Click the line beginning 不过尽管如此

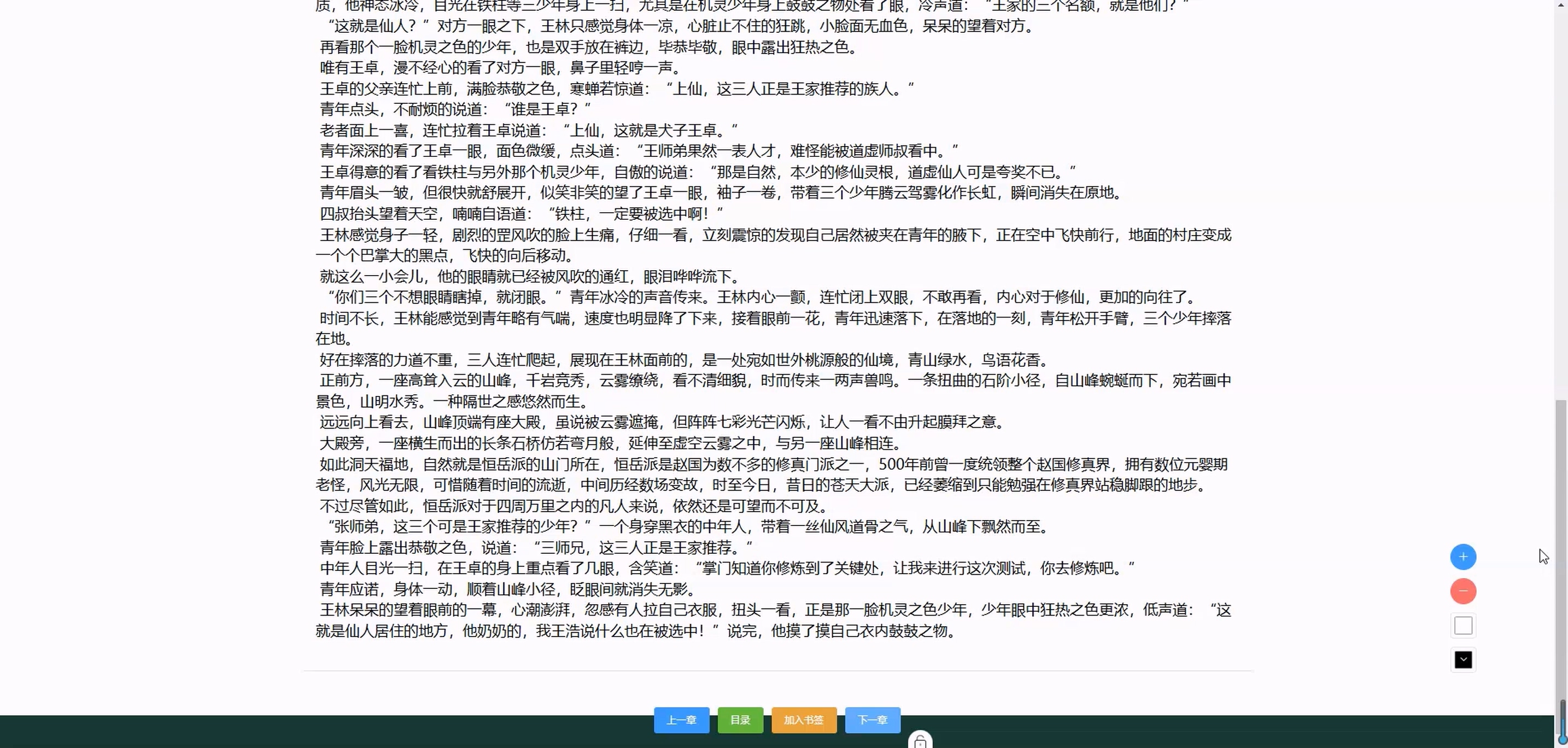574,506
